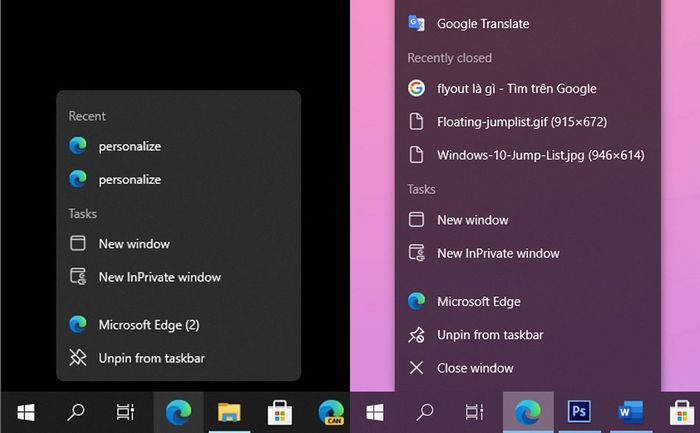Screen dimensions: 700x433
Task: Reopen the "flyout là gì" Google search
Action: pos(516,88)
